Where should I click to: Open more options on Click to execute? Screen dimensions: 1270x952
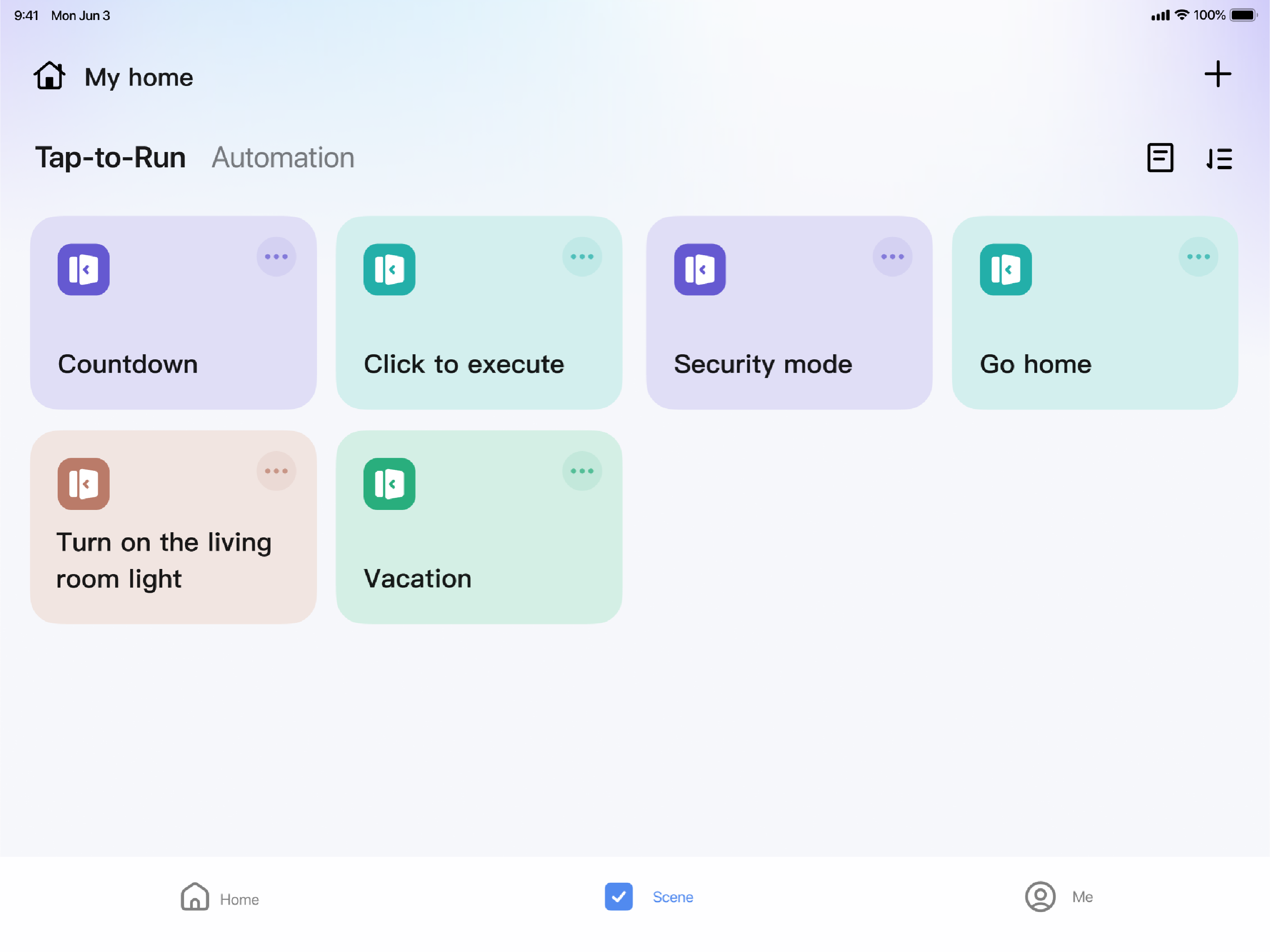point(582,257)
